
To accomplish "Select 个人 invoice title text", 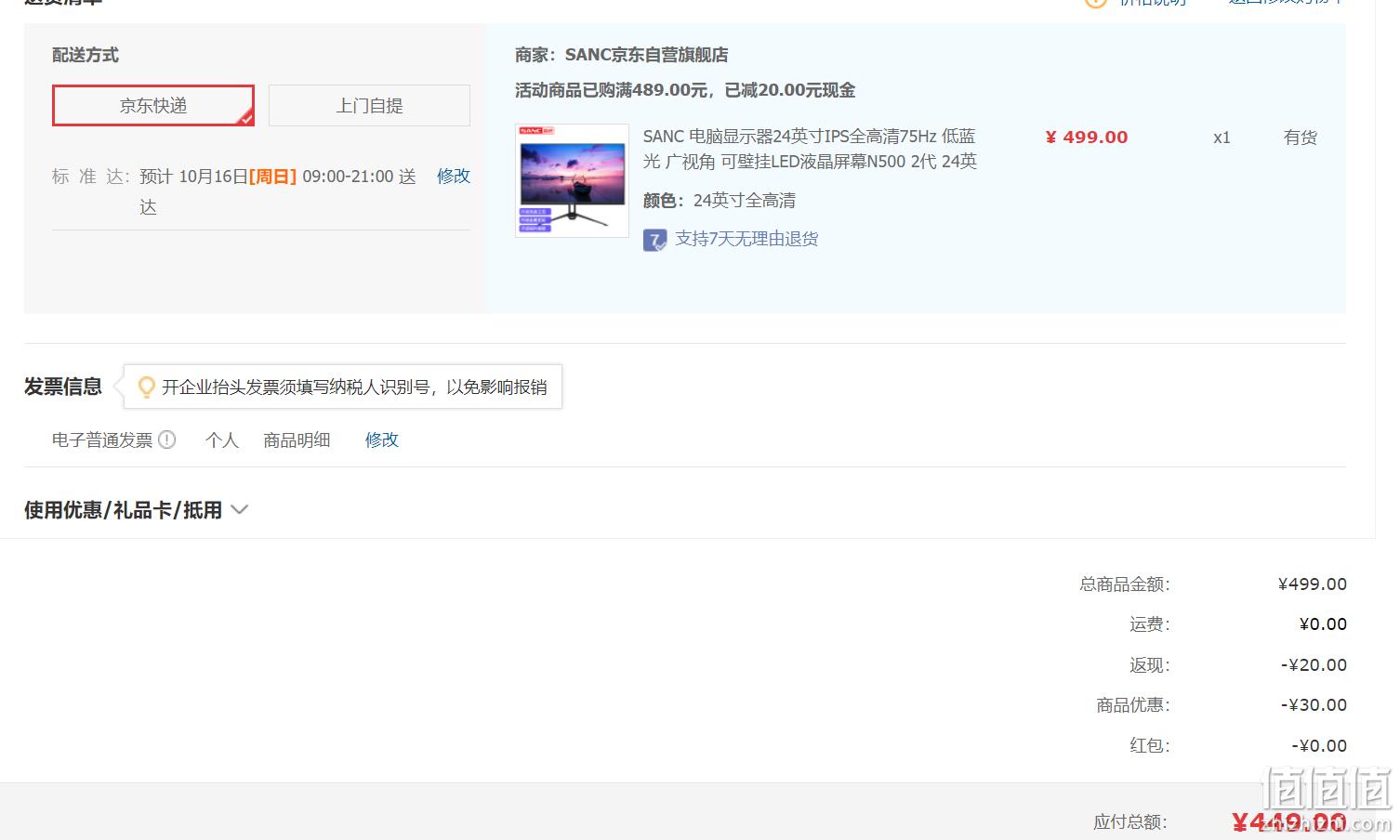I will [x=222, y=440].
